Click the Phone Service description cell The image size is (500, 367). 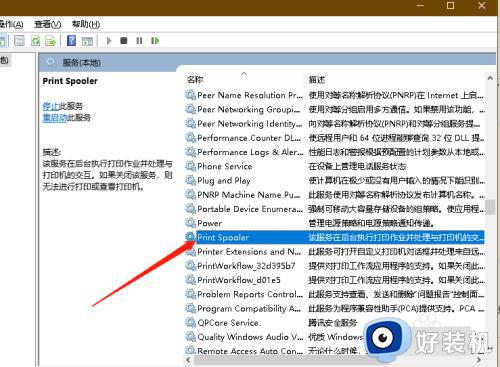[x=357, y=166]
